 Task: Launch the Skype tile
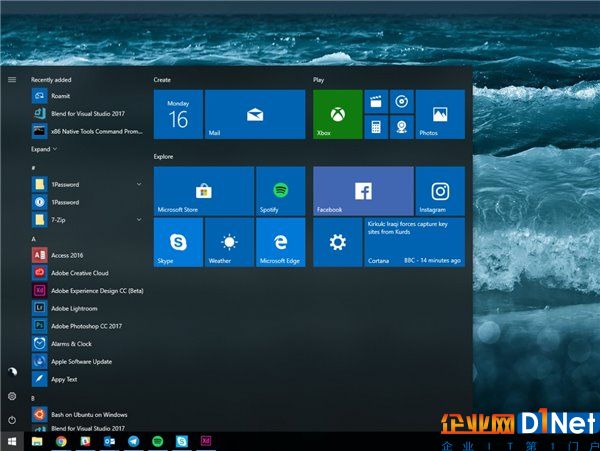coord(178,242)
